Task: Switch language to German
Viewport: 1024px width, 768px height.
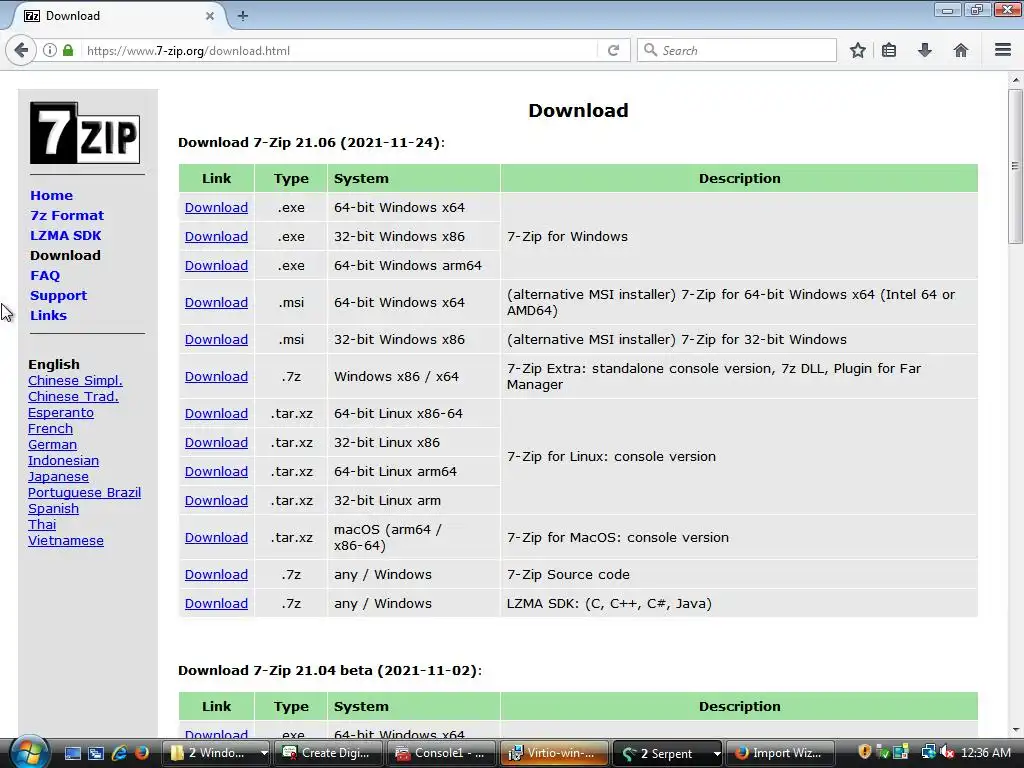Action: [x=52, y=445]
